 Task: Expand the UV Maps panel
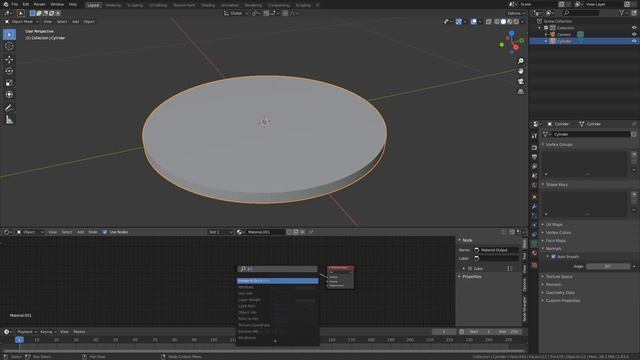pos(554,224)
